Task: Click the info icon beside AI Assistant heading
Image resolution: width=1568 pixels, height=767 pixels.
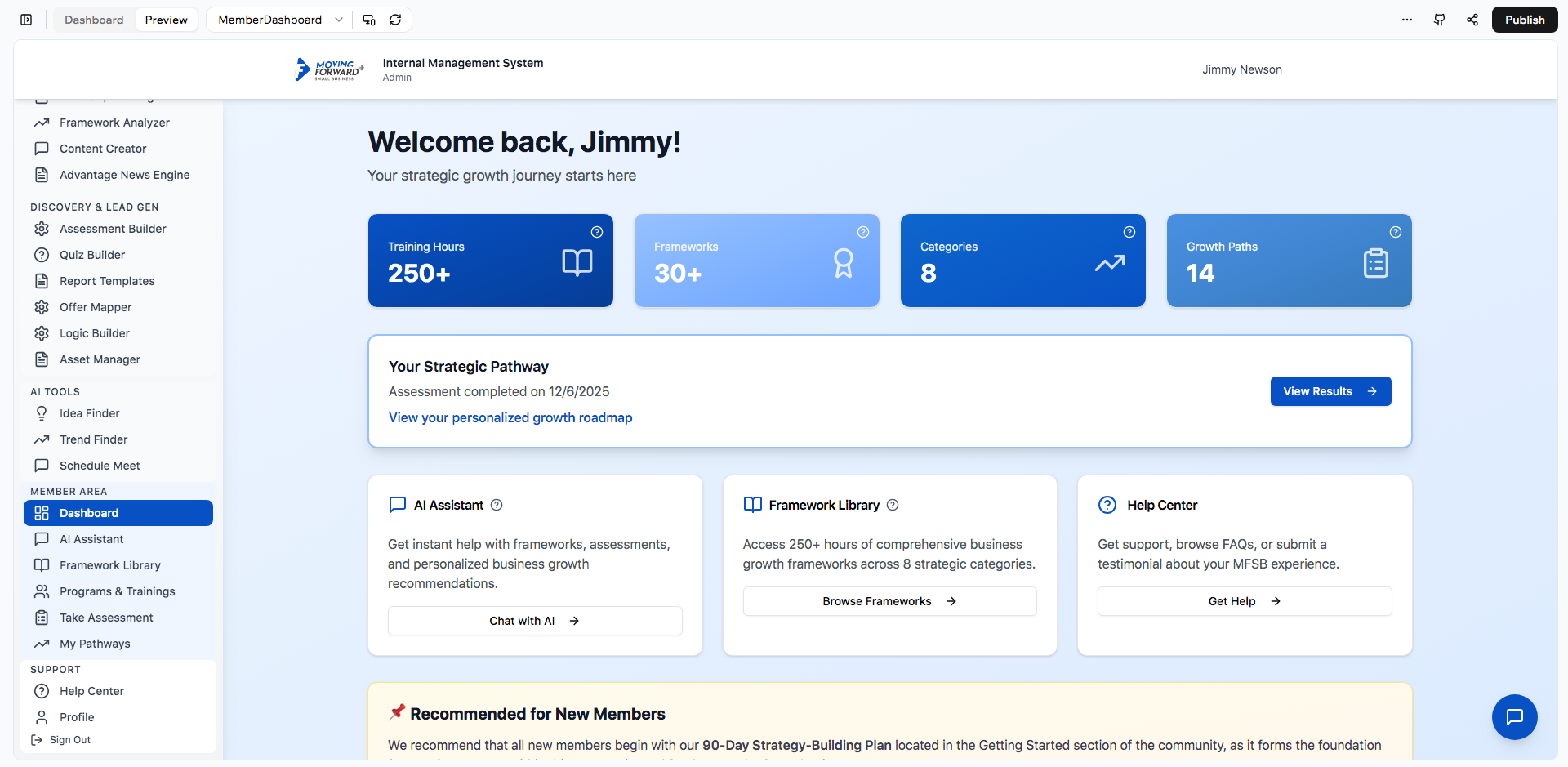Action: click(497, 505)
